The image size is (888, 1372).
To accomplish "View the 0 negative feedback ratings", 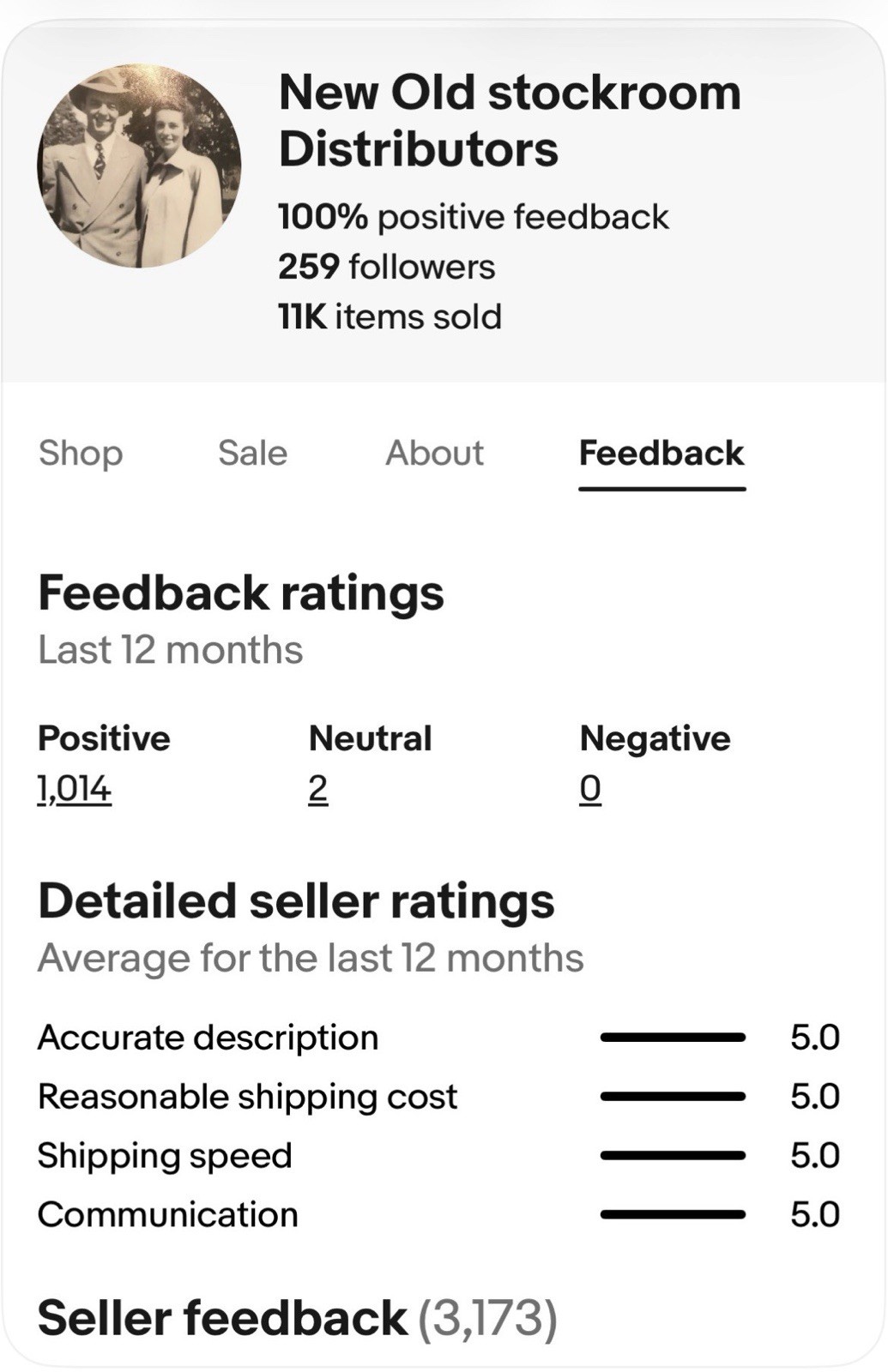I will click(590, 788).
